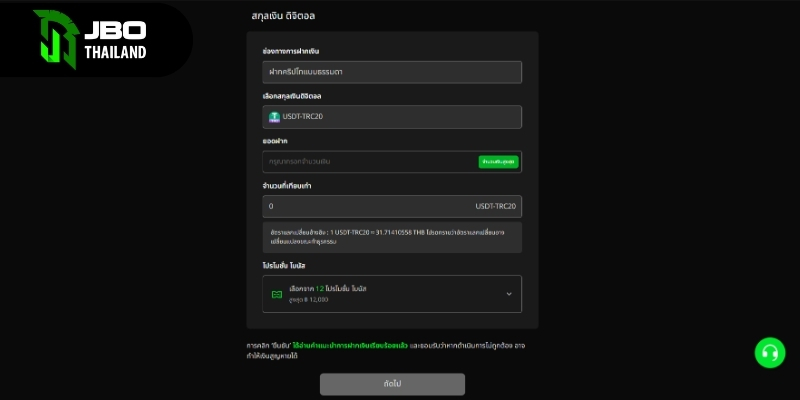The height and width of the screenshot is (400, 800).
Task: Click the USDT-TRC20 unit suffix label
Action: pyautogui.click(x=495, y=207)
